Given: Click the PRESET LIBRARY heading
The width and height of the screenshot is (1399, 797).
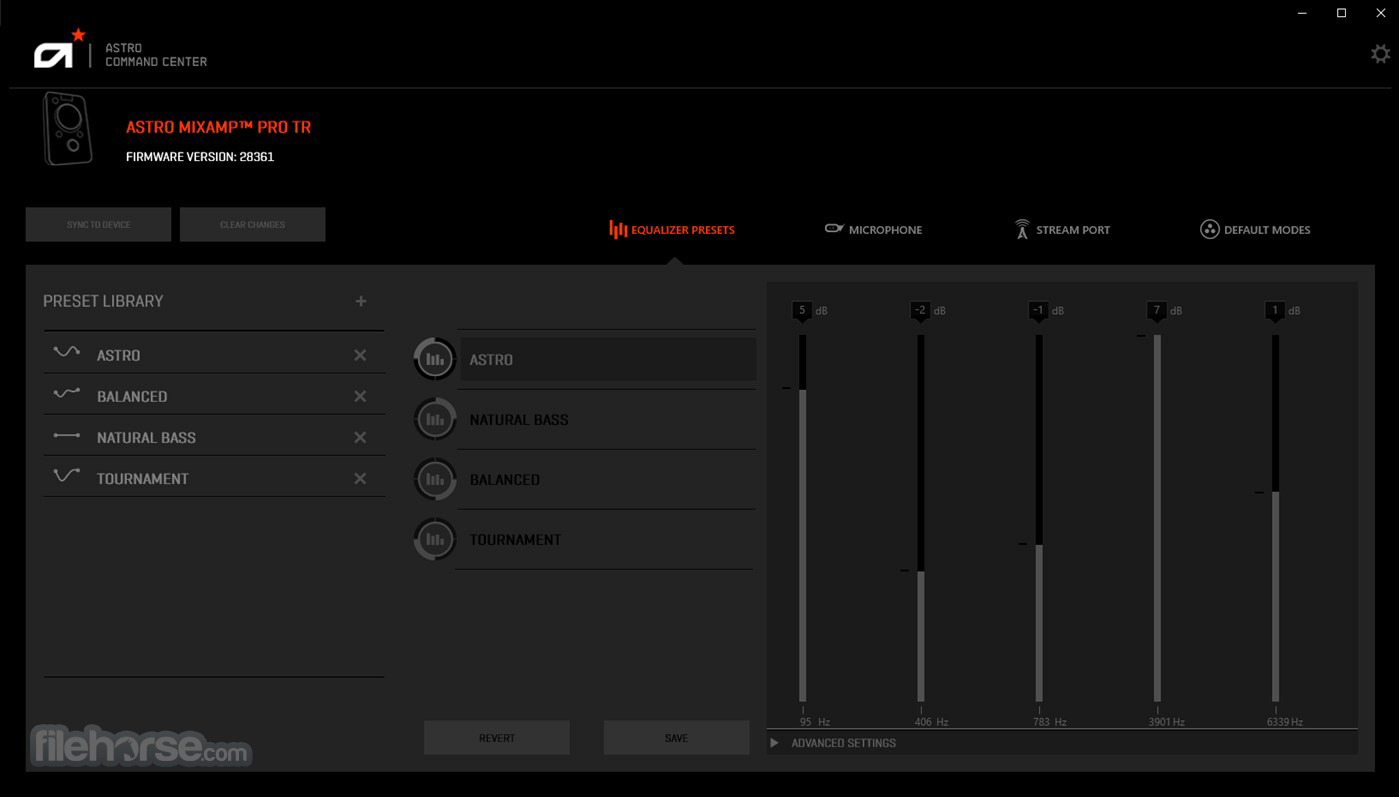Looking at the screenshot, I should (x=103, y=301).
